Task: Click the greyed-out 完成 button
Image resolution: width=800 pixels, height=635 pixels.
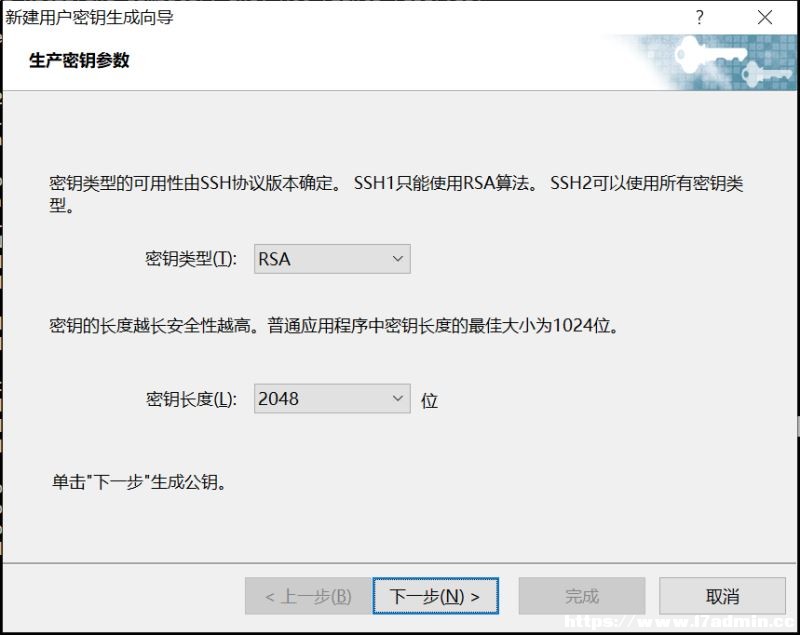Action: [582, 596]
